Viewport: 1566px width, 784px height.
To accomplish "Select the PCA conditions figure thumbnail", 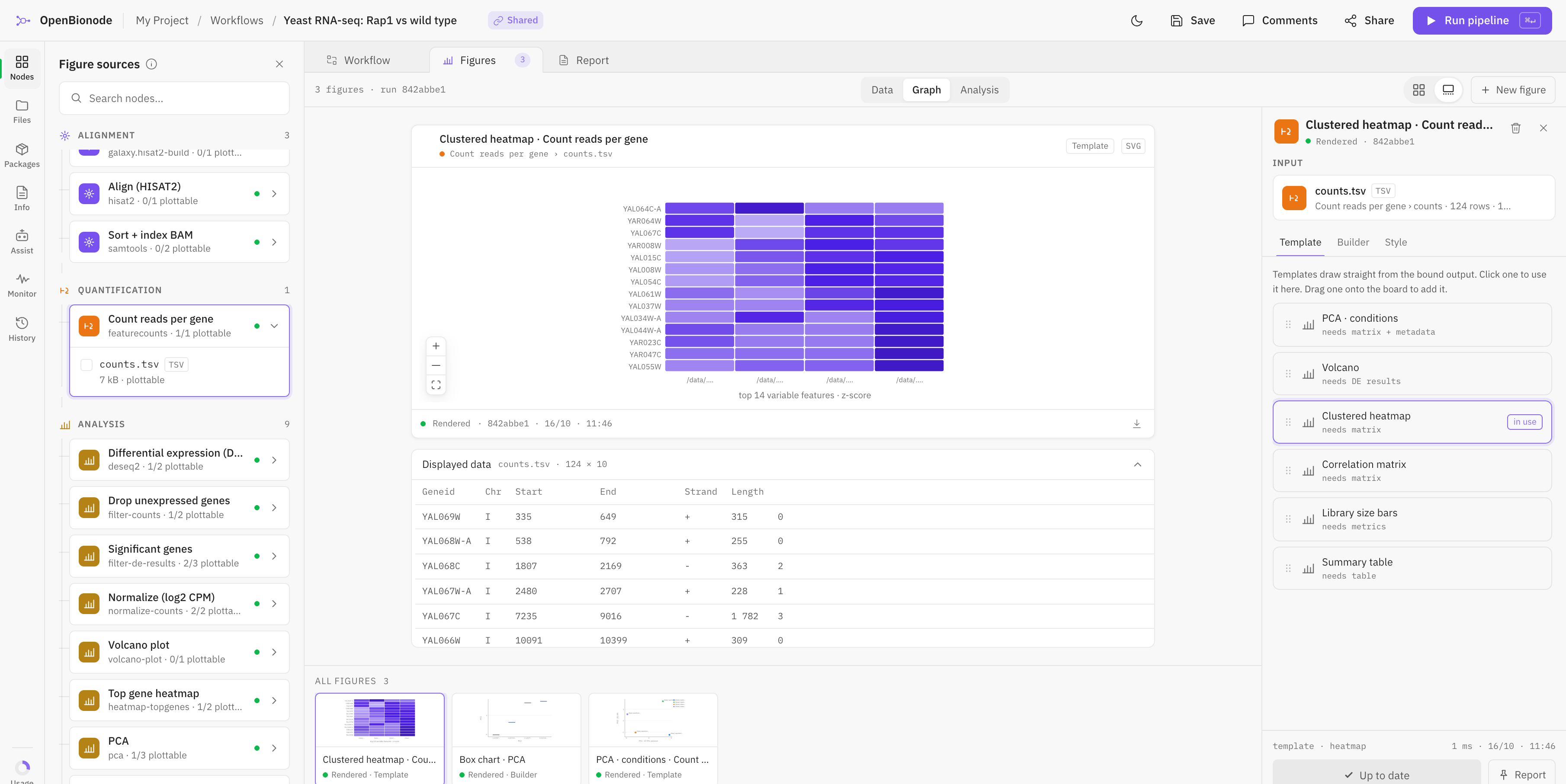I will 653,738.
